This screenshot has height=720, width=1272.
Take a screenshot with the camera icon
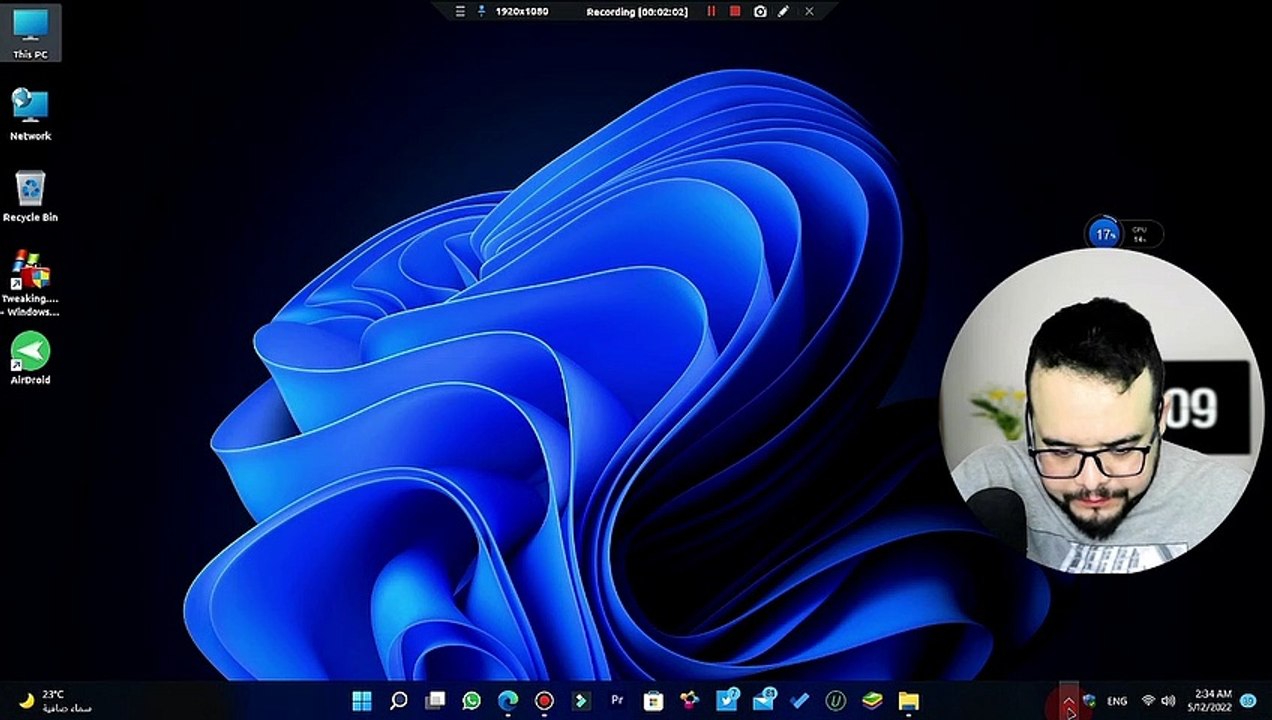pyautogui.click(x=760, y=11)
